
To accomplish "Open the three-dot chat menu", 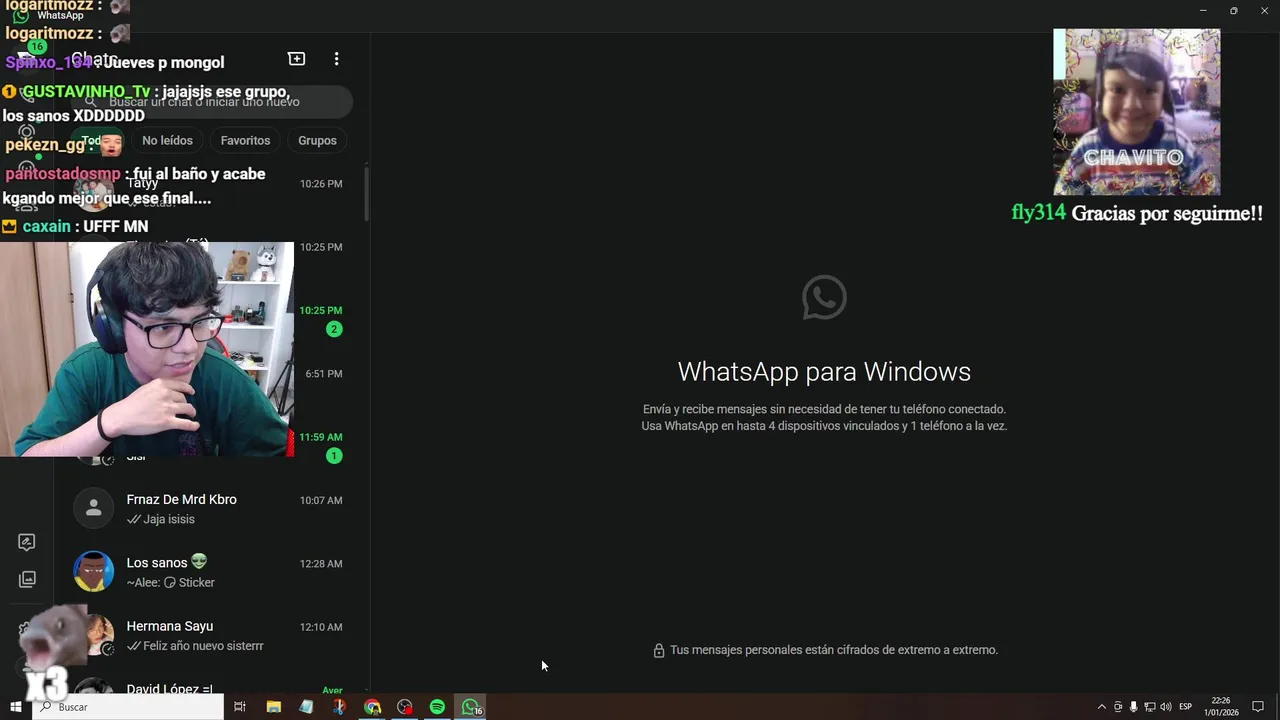I will (x=336, y=59).
